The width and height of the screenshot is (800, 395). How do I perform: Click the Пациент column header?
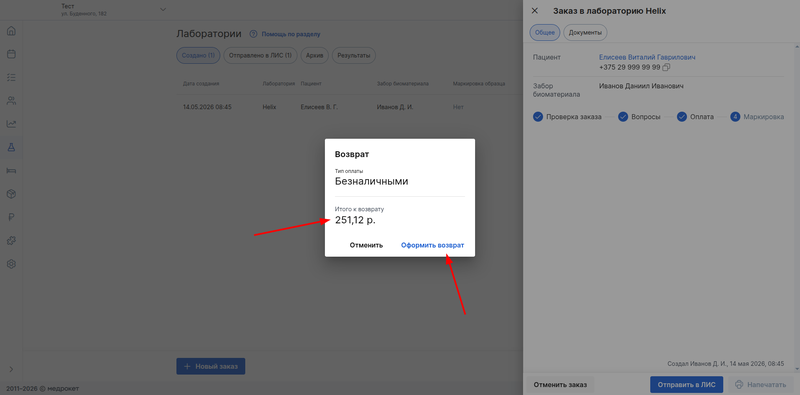[x=311, y=84]
